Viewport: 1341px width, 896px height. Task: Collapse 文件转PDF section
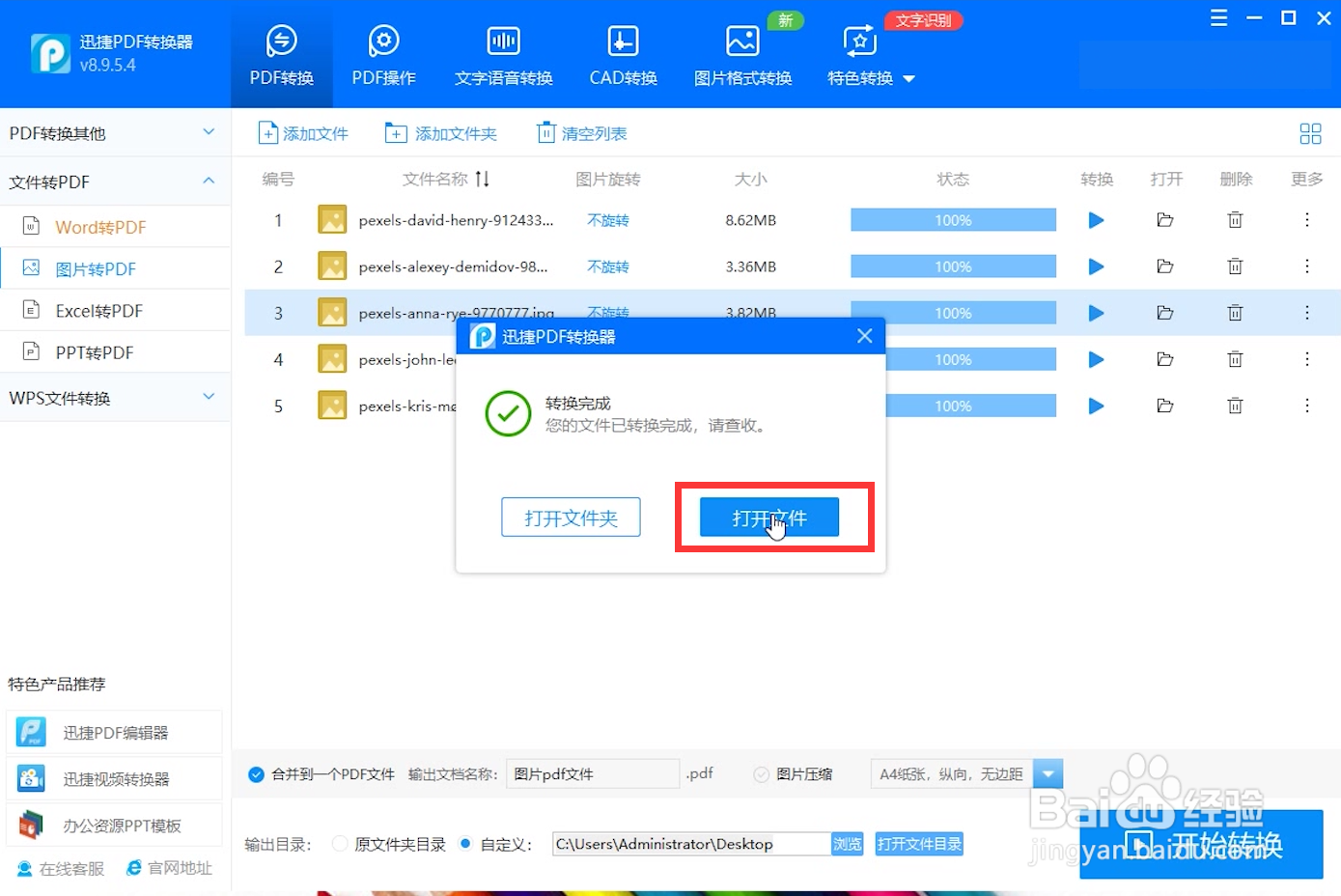click(115, 182)
